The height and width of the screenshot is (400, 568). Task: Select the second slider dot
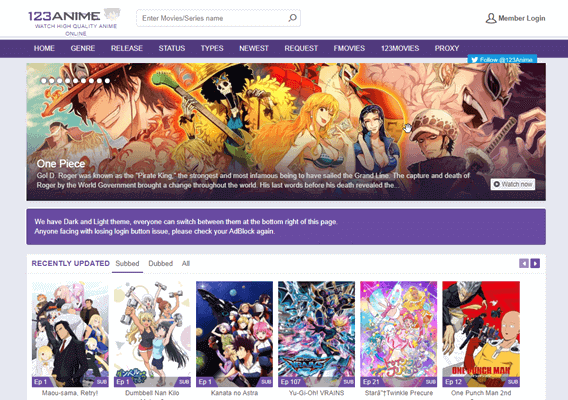click(x=52, y=81)
